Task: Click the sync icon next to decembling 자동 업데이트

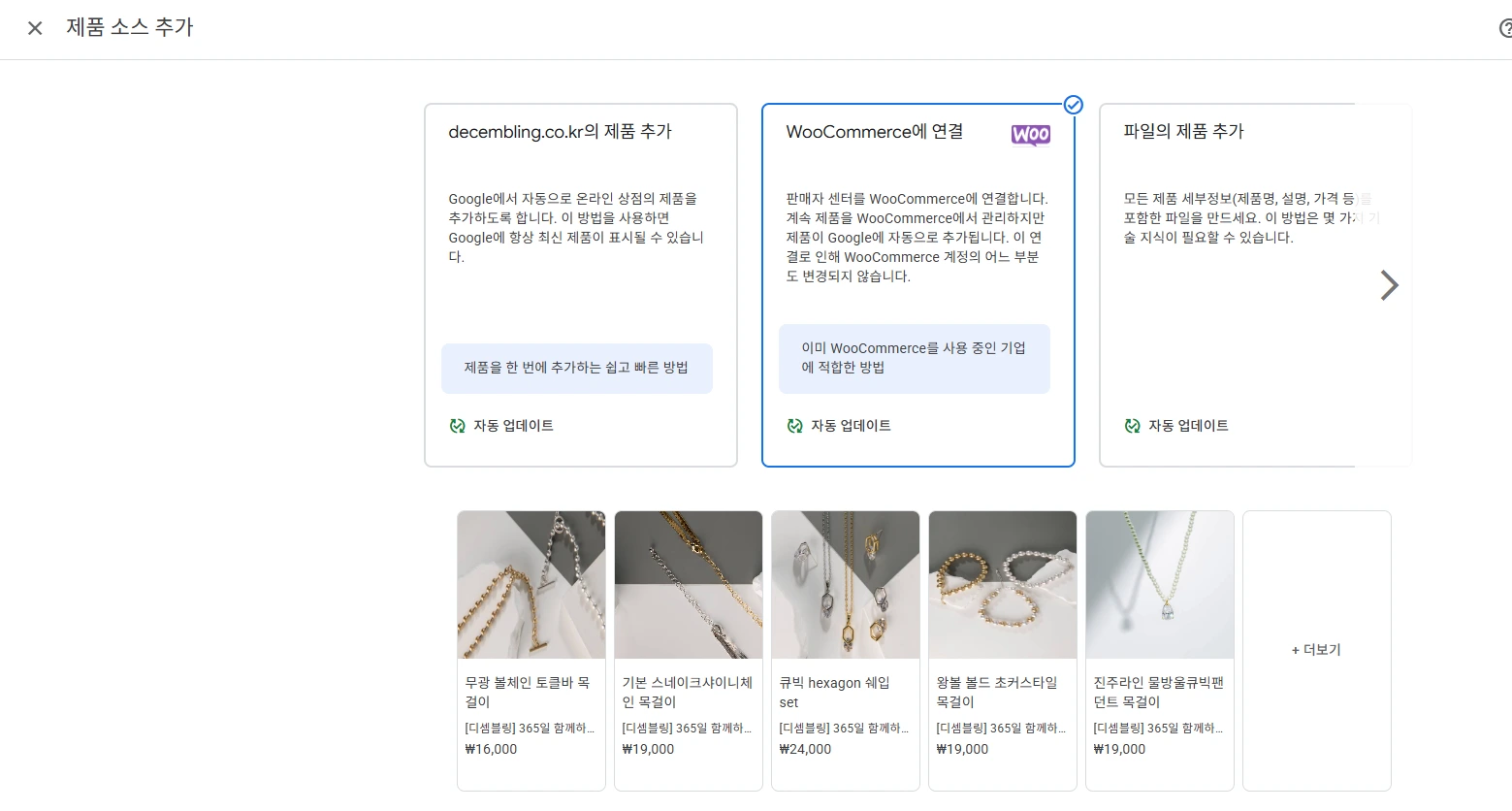Action: (457, 425)
